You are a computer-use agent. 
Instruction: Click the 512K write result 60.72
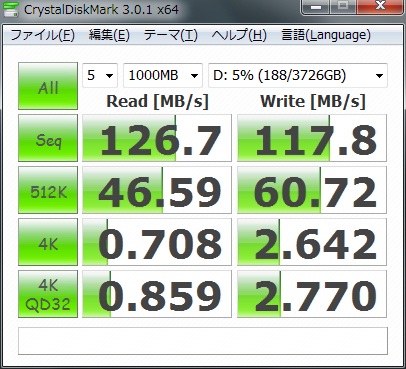click(312, 190)
